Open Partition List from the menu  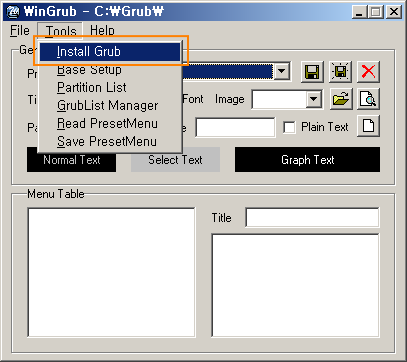click(110, 88)
